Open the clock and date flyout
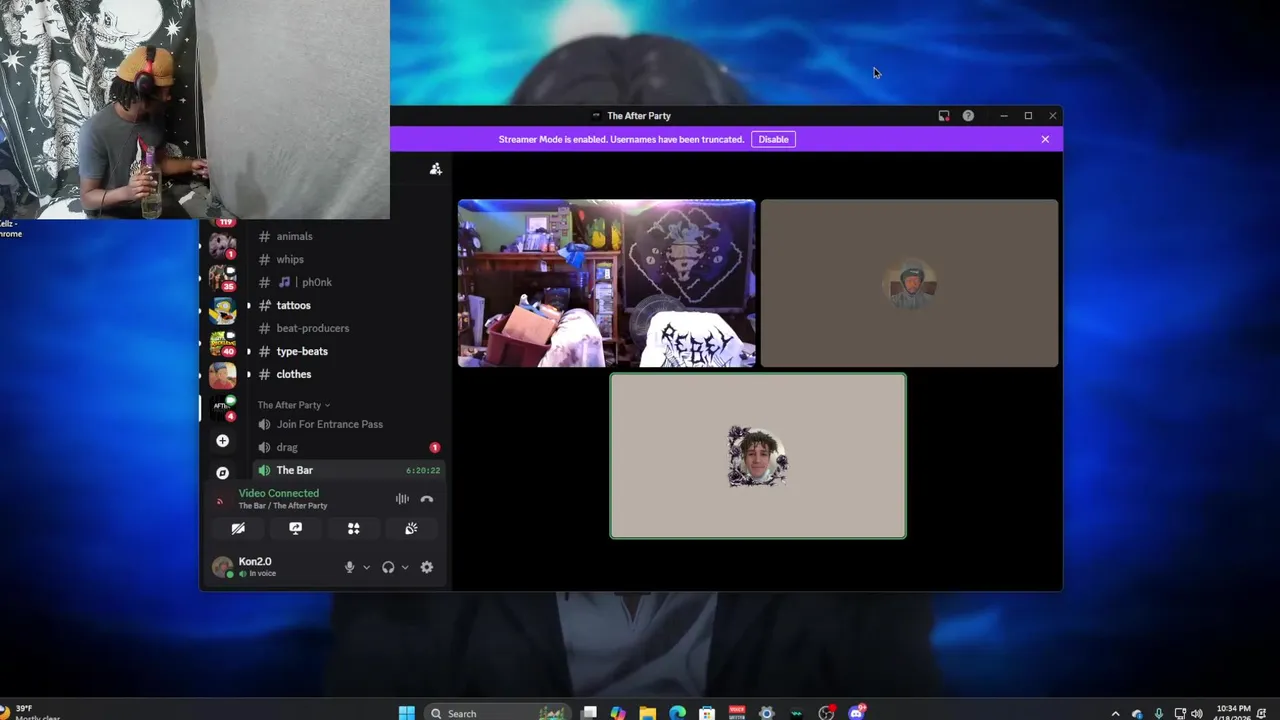The image size is (1280, 720). tap(1234, 713)
